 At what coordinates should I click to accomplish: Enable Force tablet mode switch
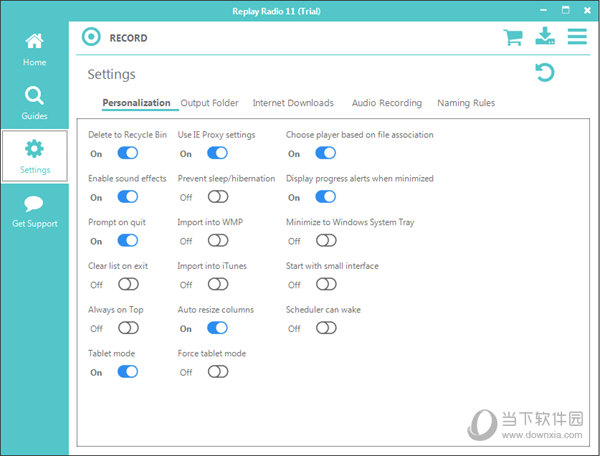[218, 371]
